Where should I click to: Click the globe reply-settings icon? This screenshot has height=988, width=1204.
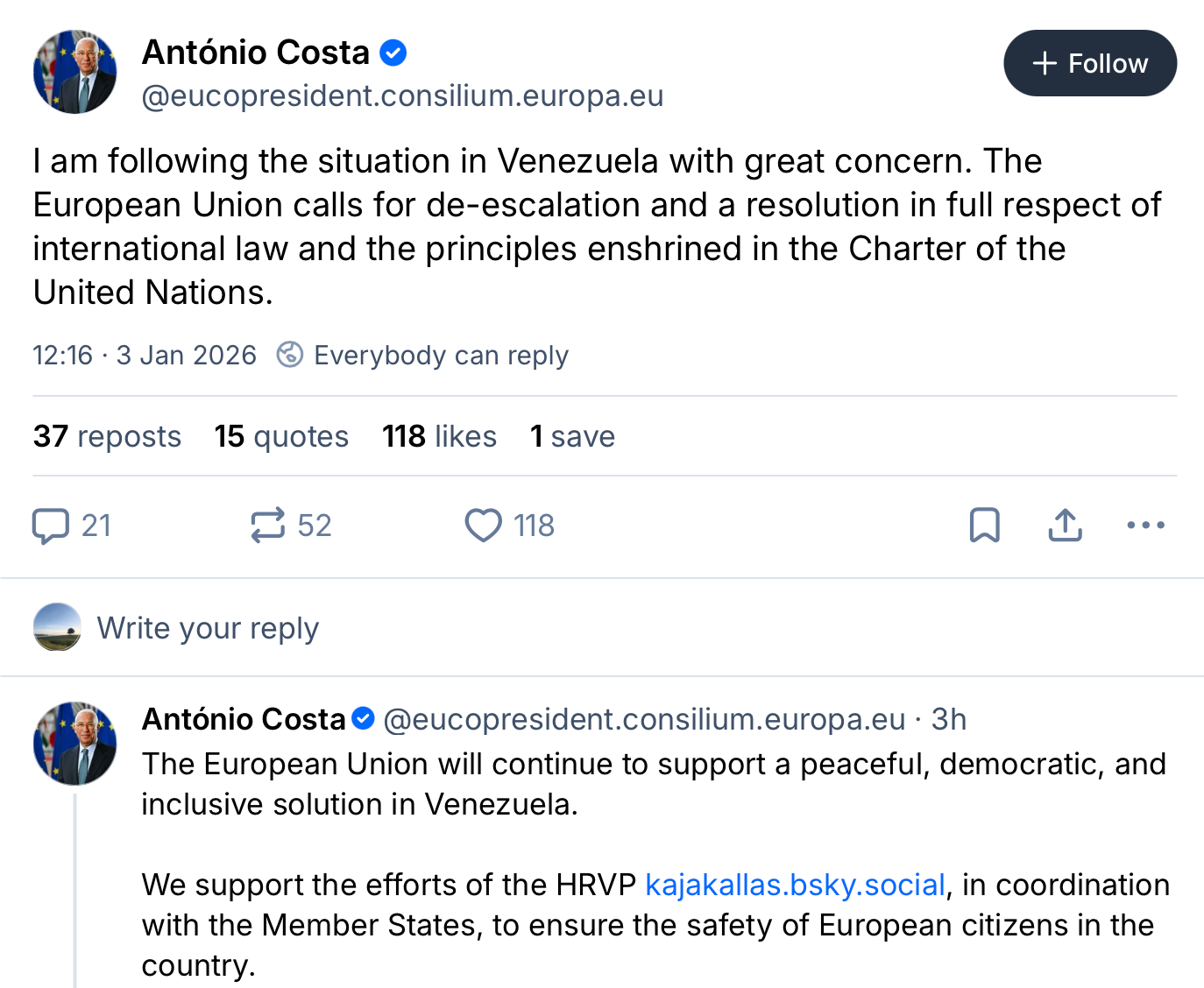coord(290,355)
